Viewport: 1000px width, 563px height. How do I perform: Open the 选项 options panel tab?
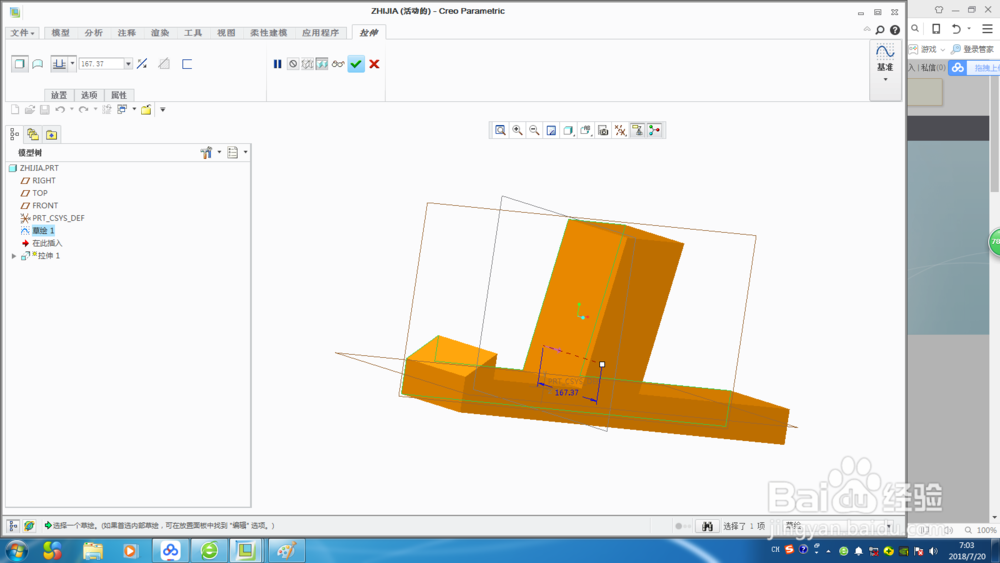click(89, 95)
